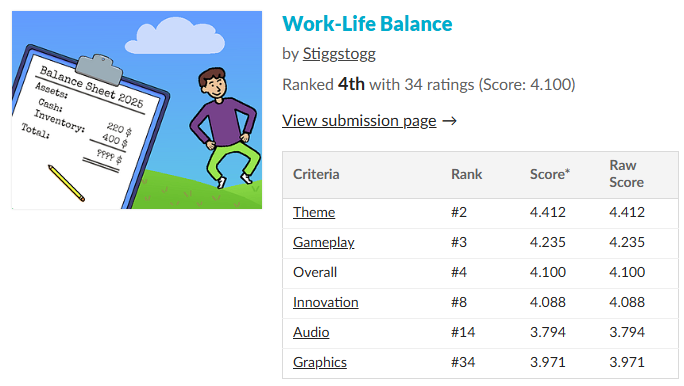Open the Work-Life Balance game title link
Viewport: 684px width, 386px height.
click(x=367, y=24)
